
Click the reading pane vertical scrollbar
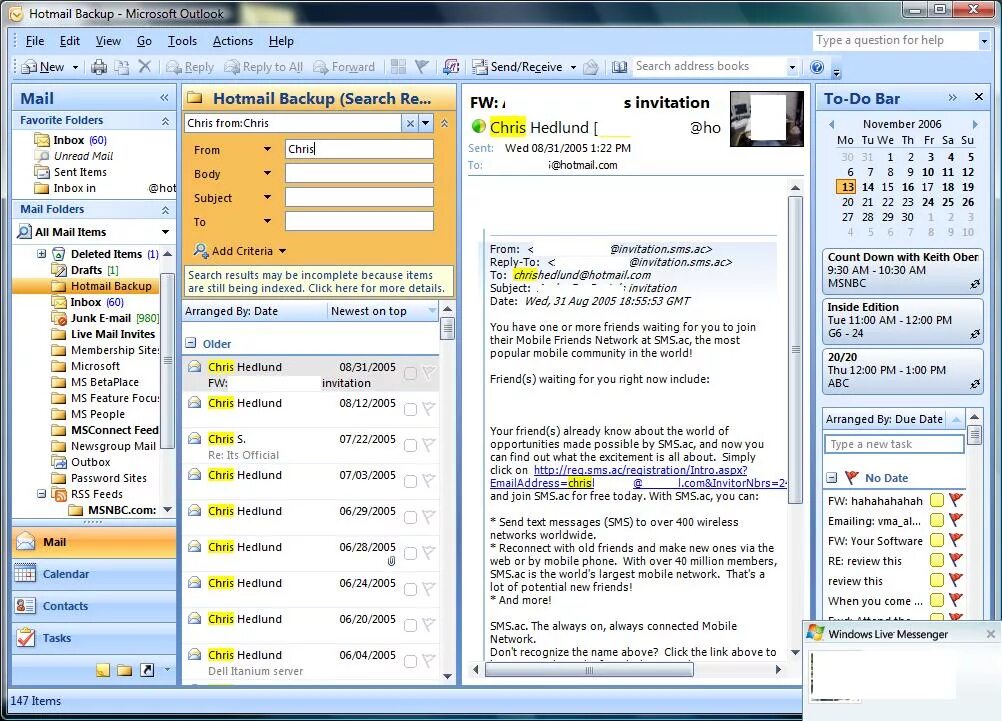795,350
